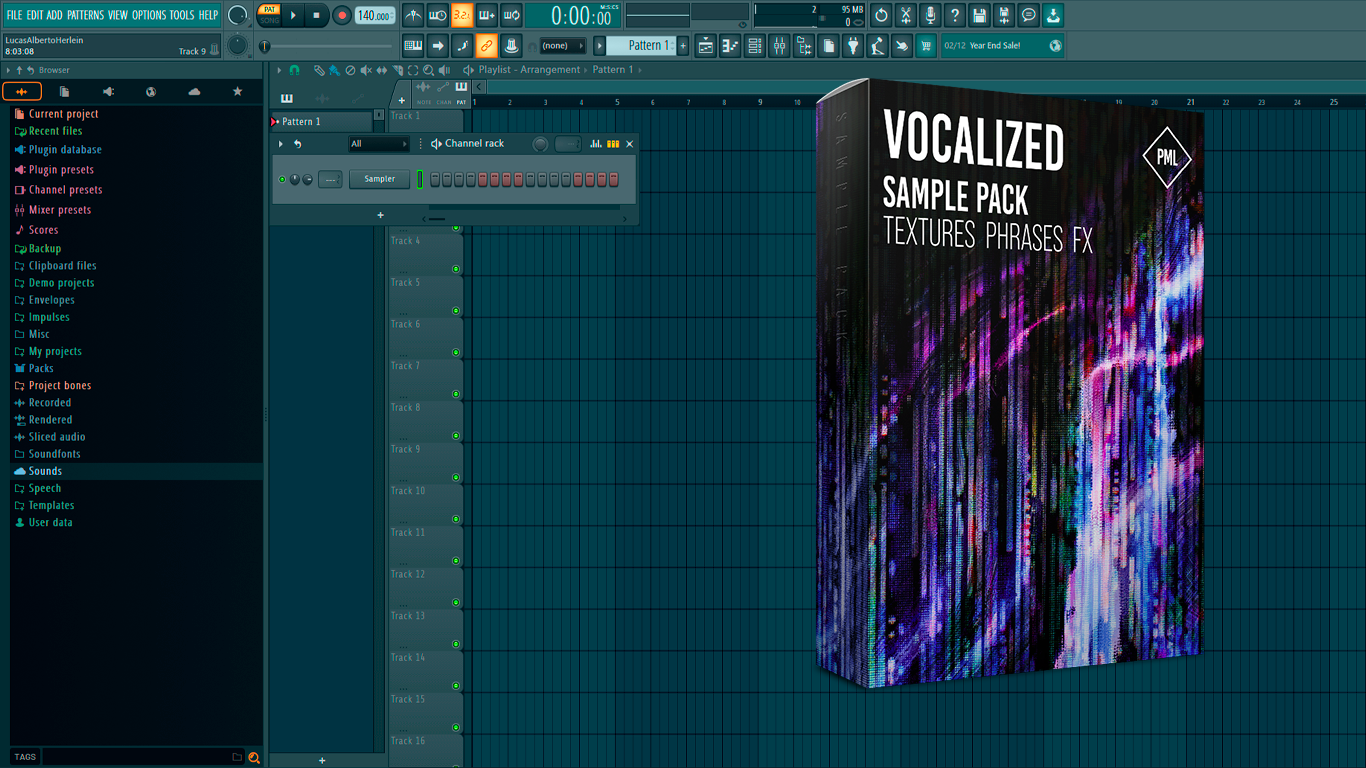The width and height of the screenshot is (1366, 768).
Task: Open the Channel rack graph editor icon
Action: pos(596,144)
